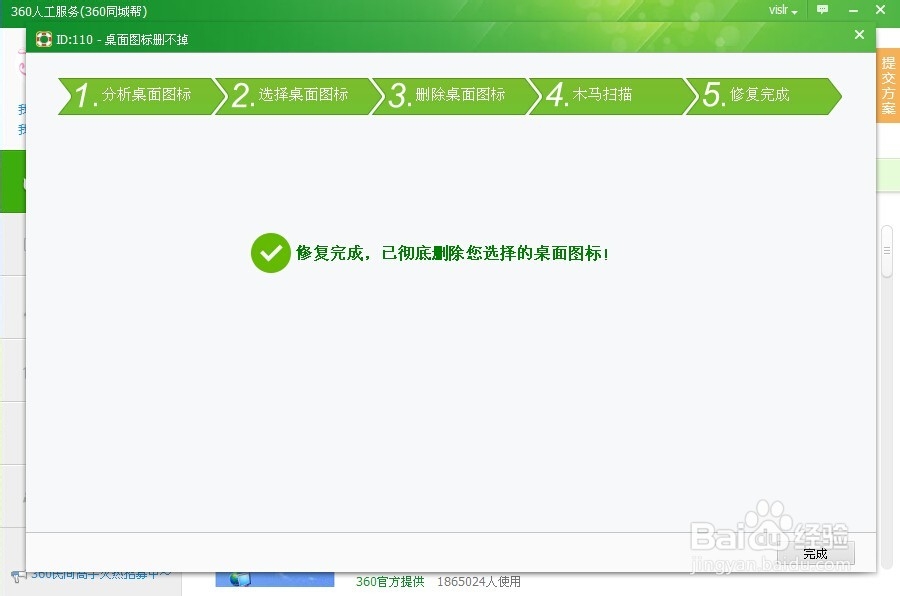Select step 4 木马扫描
900x596 pixels.
600,96
